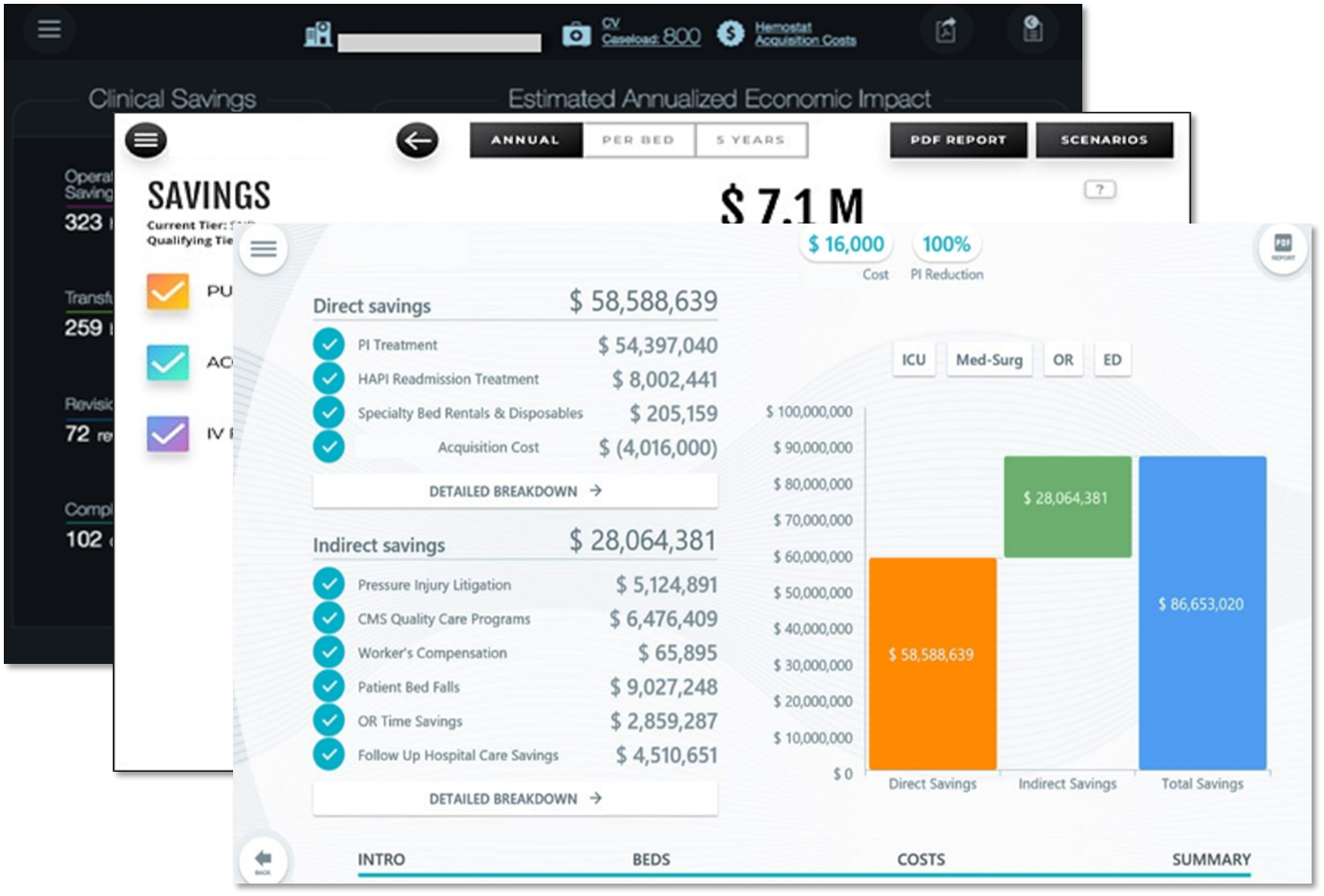Disable the Worker's Compensation indirect saving
The height and width of the screenshot is (896, 1324).
coord(329,651)
